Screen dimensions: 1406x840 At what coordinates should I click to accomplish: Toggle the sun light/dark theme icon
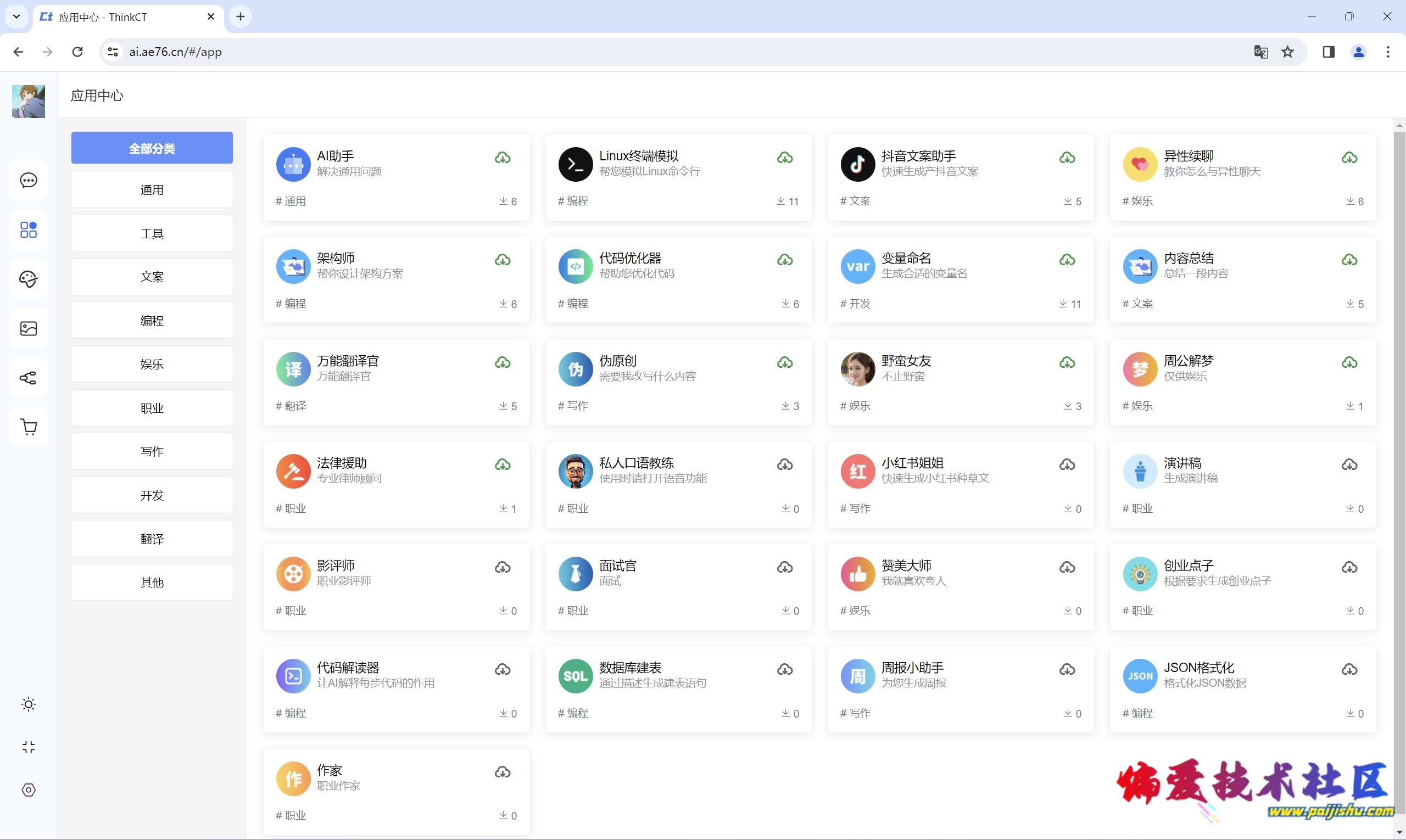pyautogui.click(x=29, y=704)
